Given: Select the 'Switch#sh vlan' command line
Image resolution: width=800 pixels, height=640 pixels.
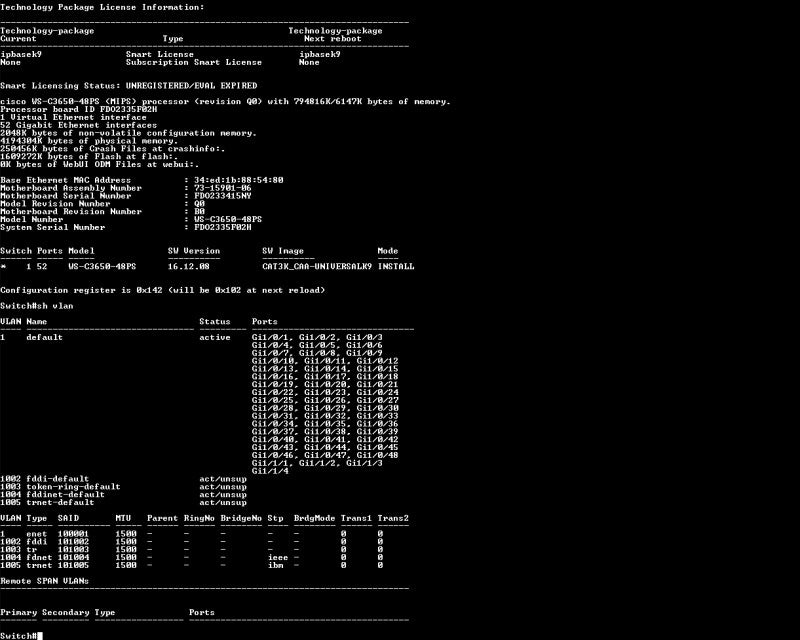Looking at the screenshot, I should point(37,306).
